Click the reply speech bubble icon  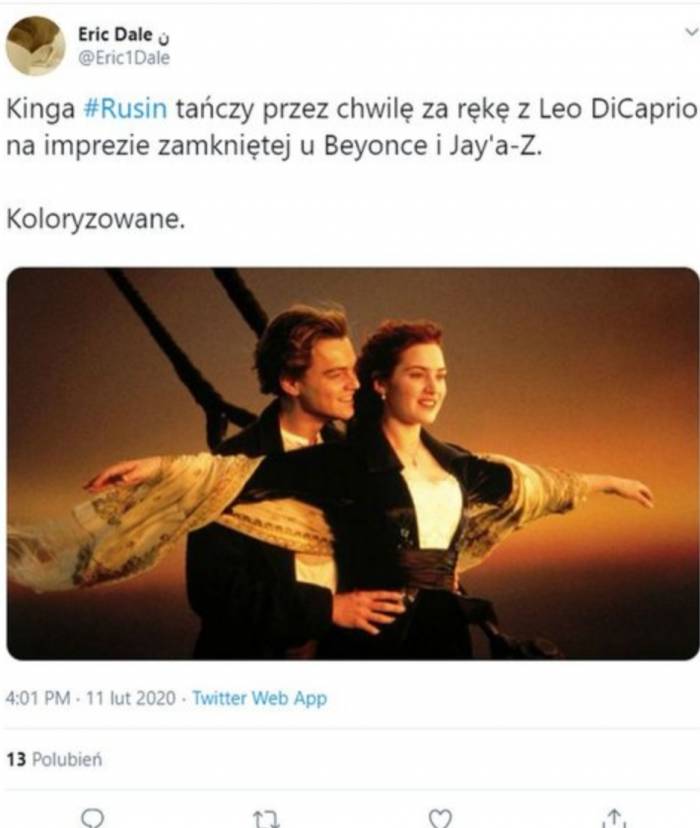[93, 818]
